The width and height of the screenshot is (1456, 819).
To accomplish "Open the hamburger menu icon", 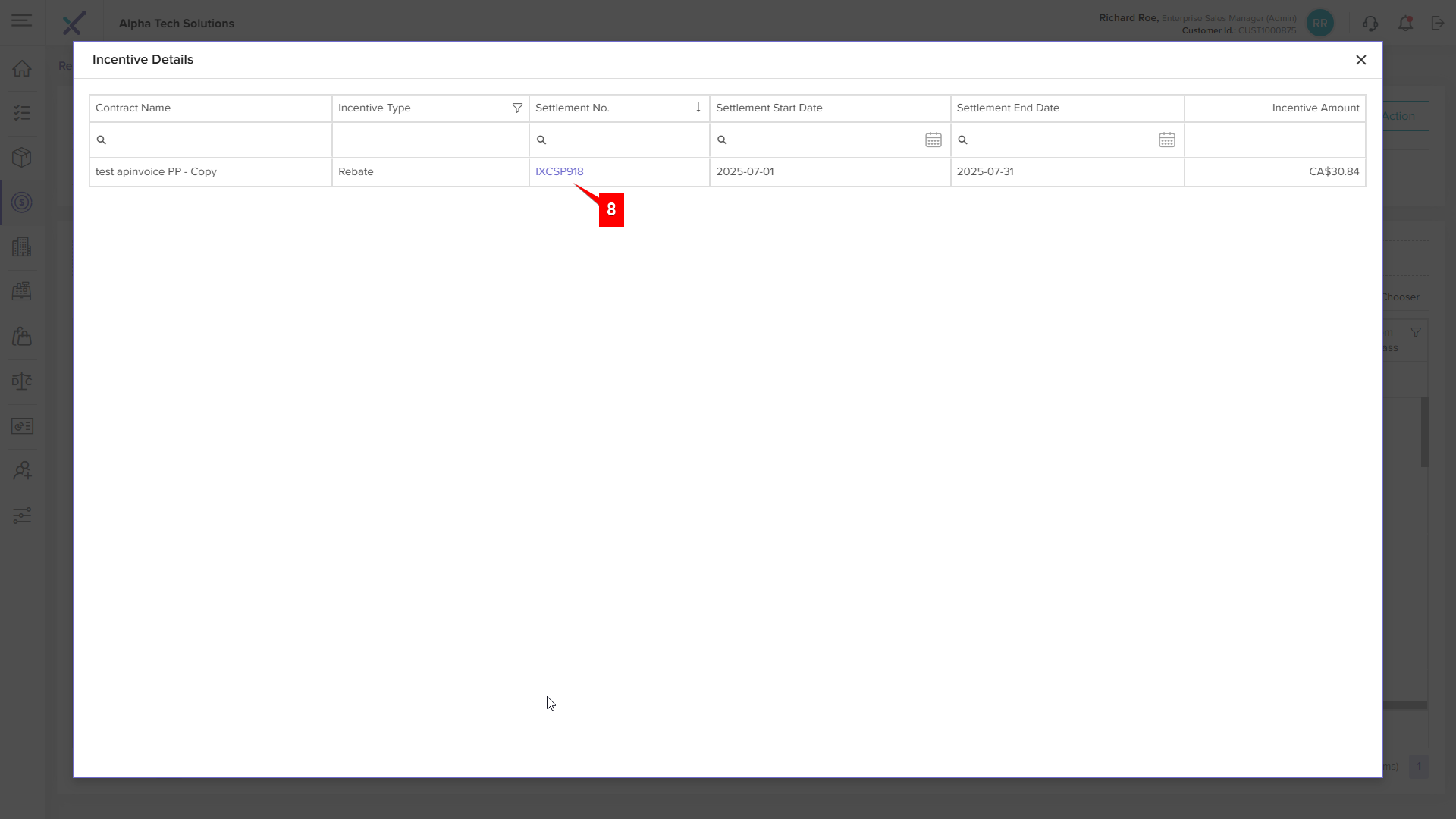I will pyautogui.click(x=22, y=20).
